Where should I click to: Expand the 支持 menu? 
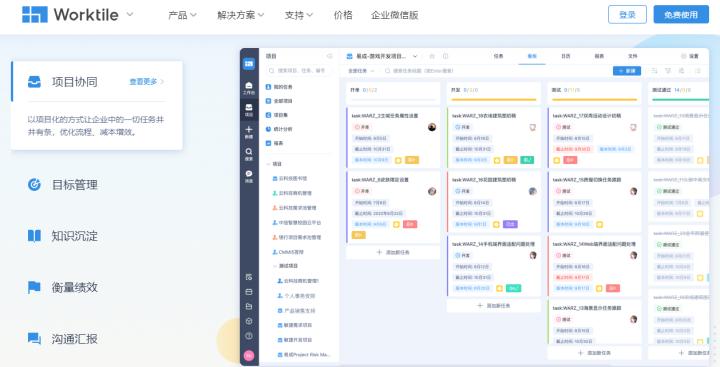pyautogui.click(x=298, y=15)
